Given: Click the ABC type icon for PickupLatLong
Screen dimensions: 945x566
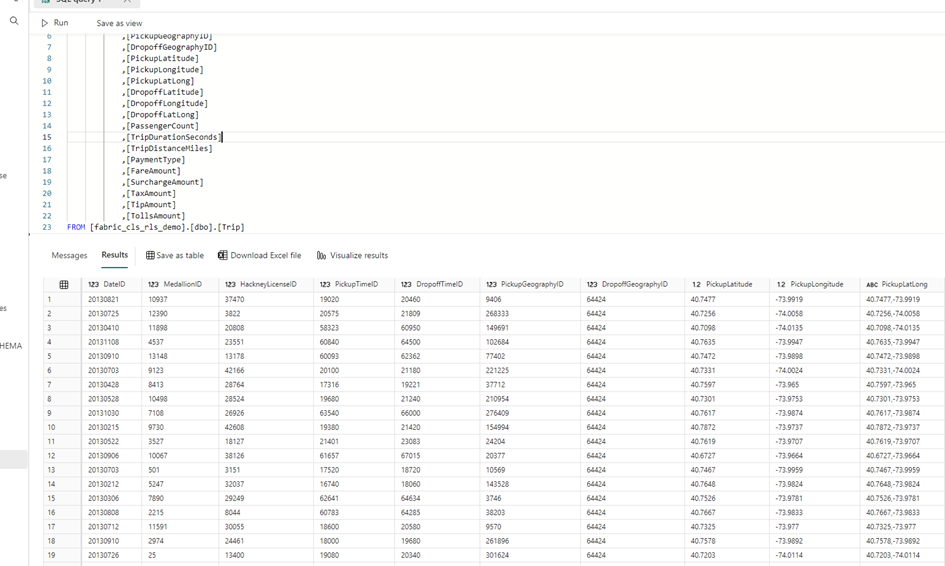Looking at the screenshot, I should click(x=871, y=285).
